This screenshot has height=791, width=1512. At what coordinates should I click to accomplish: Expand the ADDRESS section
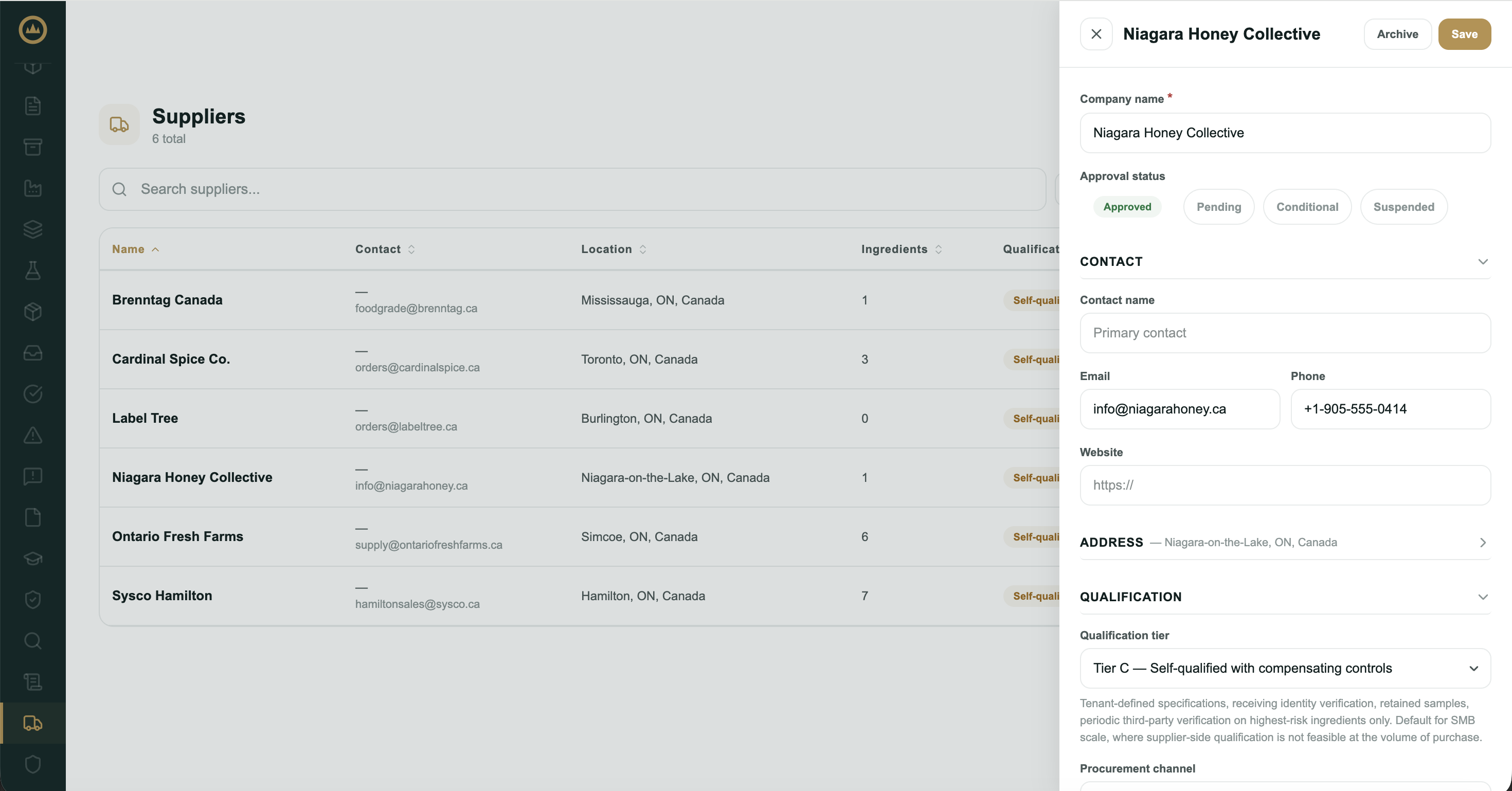pyautogui.click(x=1285, y=542)
